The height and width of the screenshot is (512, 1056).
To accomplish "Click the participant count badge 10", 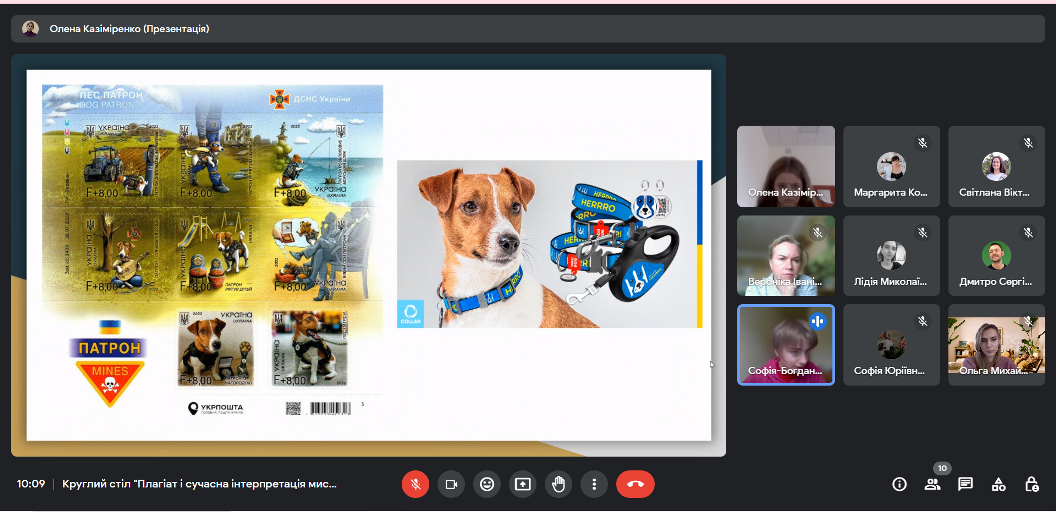I will click(942, 468).
